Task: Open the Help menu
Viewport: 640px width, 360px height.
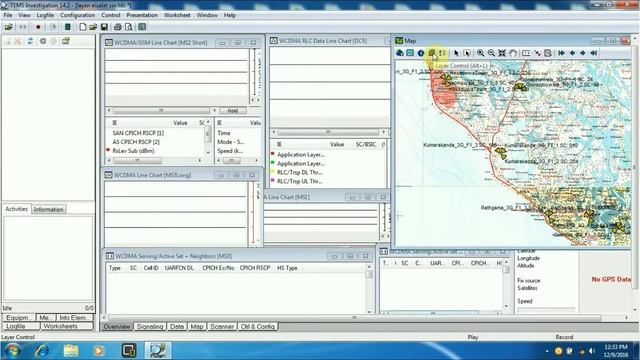Action: point(230,15)
